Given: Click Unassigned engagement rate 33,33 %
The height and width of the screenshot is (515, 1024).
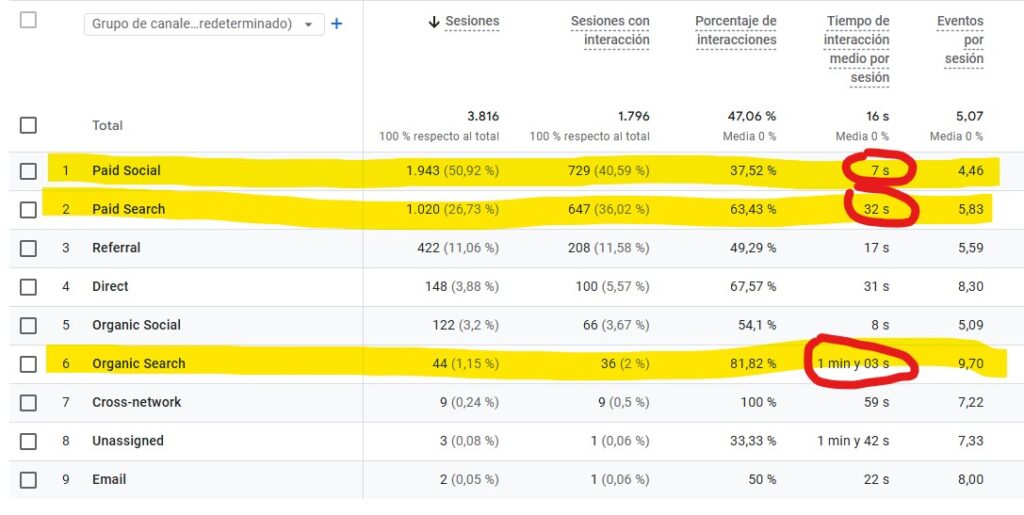Looking at the screenshot, I should point(753,441).
